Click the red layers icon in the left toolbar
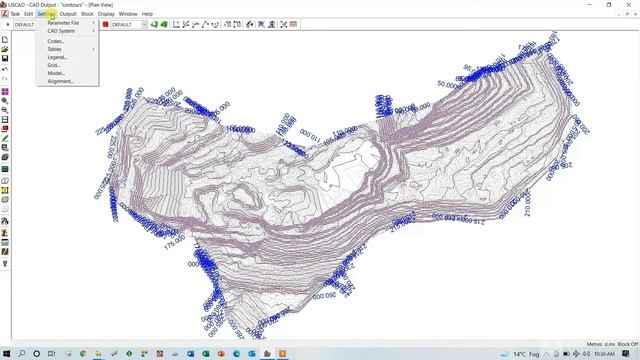This screenshot has width=640, height=360. pyautogui.click(x=5, y=129)
